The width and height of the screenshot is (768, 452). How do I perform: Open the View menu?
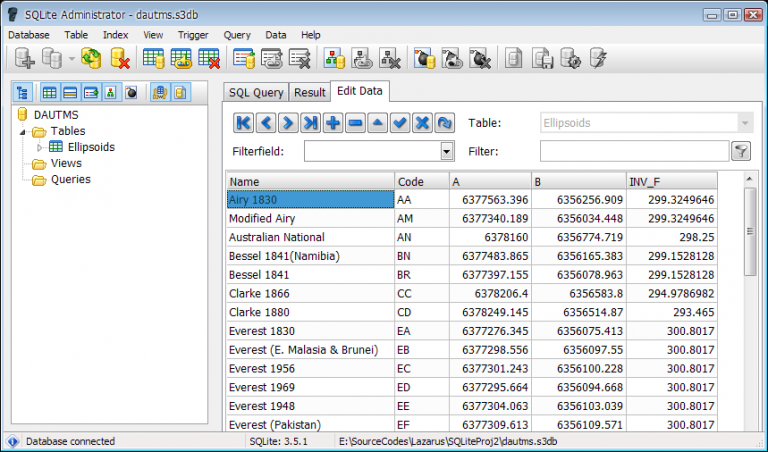click(x=153, y=35)
